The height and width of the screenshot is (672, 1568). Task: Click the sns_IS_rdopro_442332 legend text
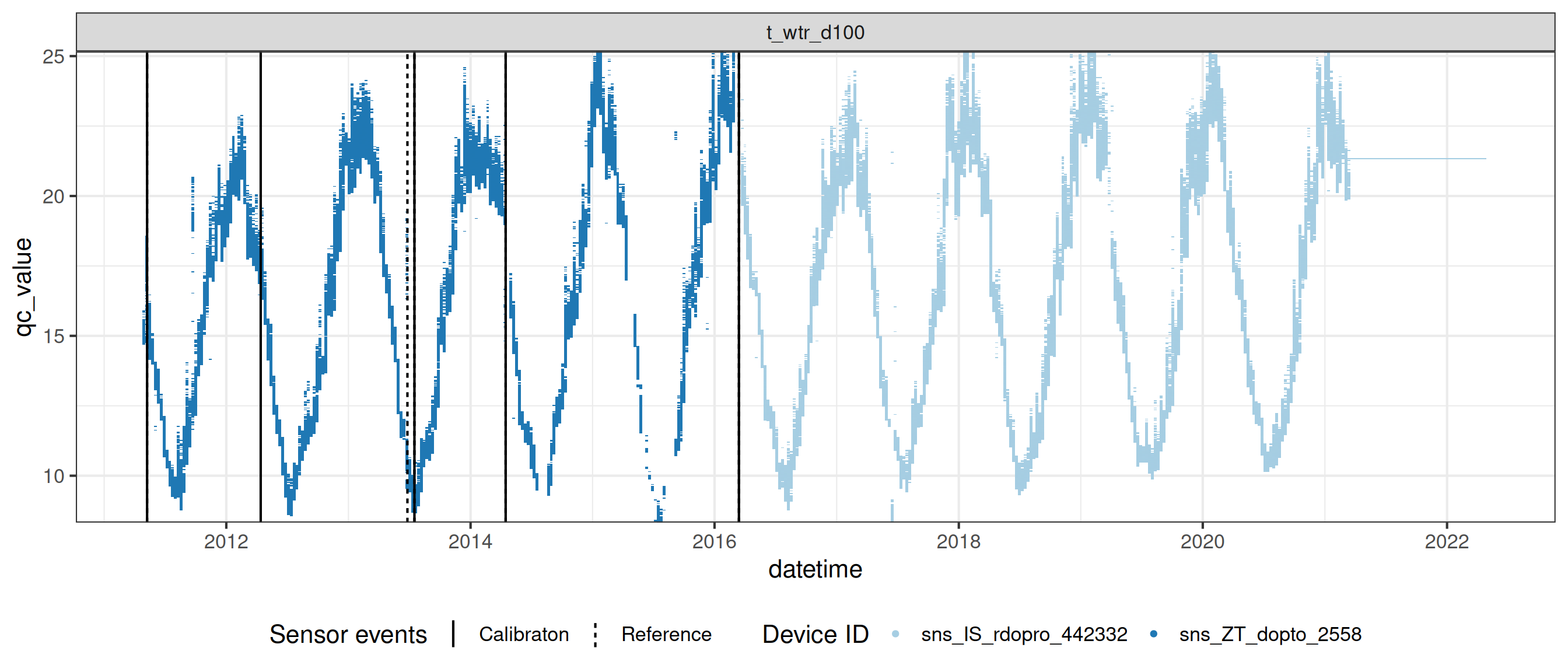(1024, 634)
